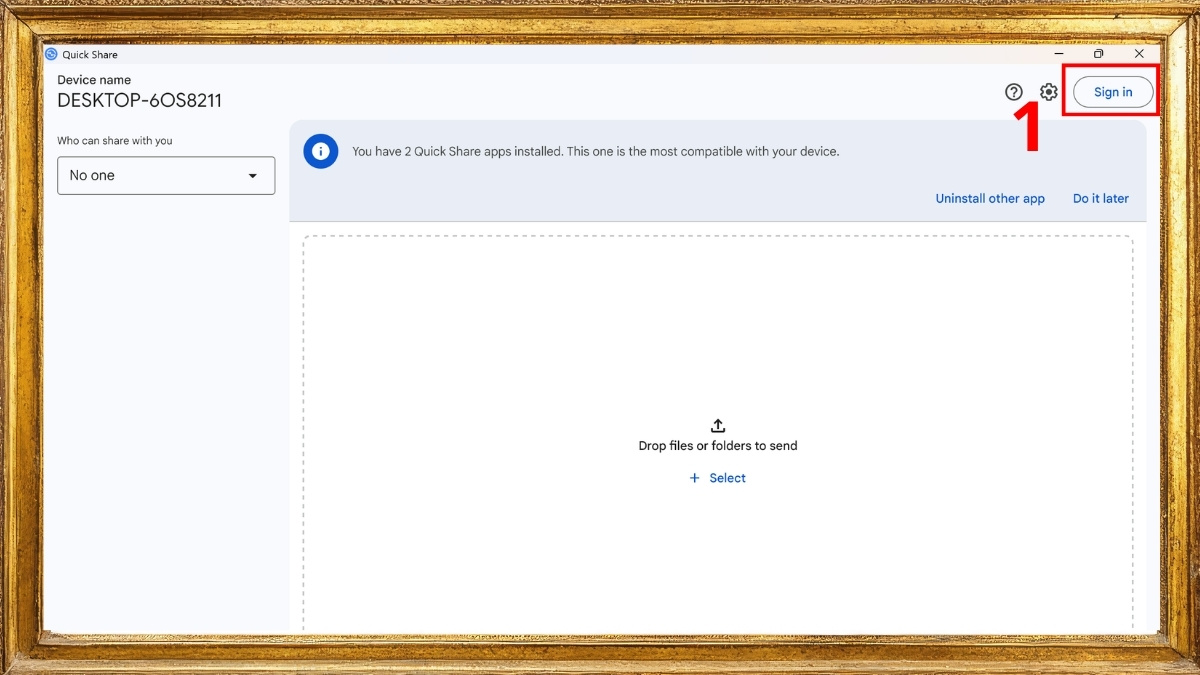The image size is (1200, 675).
Task: Close the Quick Share window
Action: 1139,54
